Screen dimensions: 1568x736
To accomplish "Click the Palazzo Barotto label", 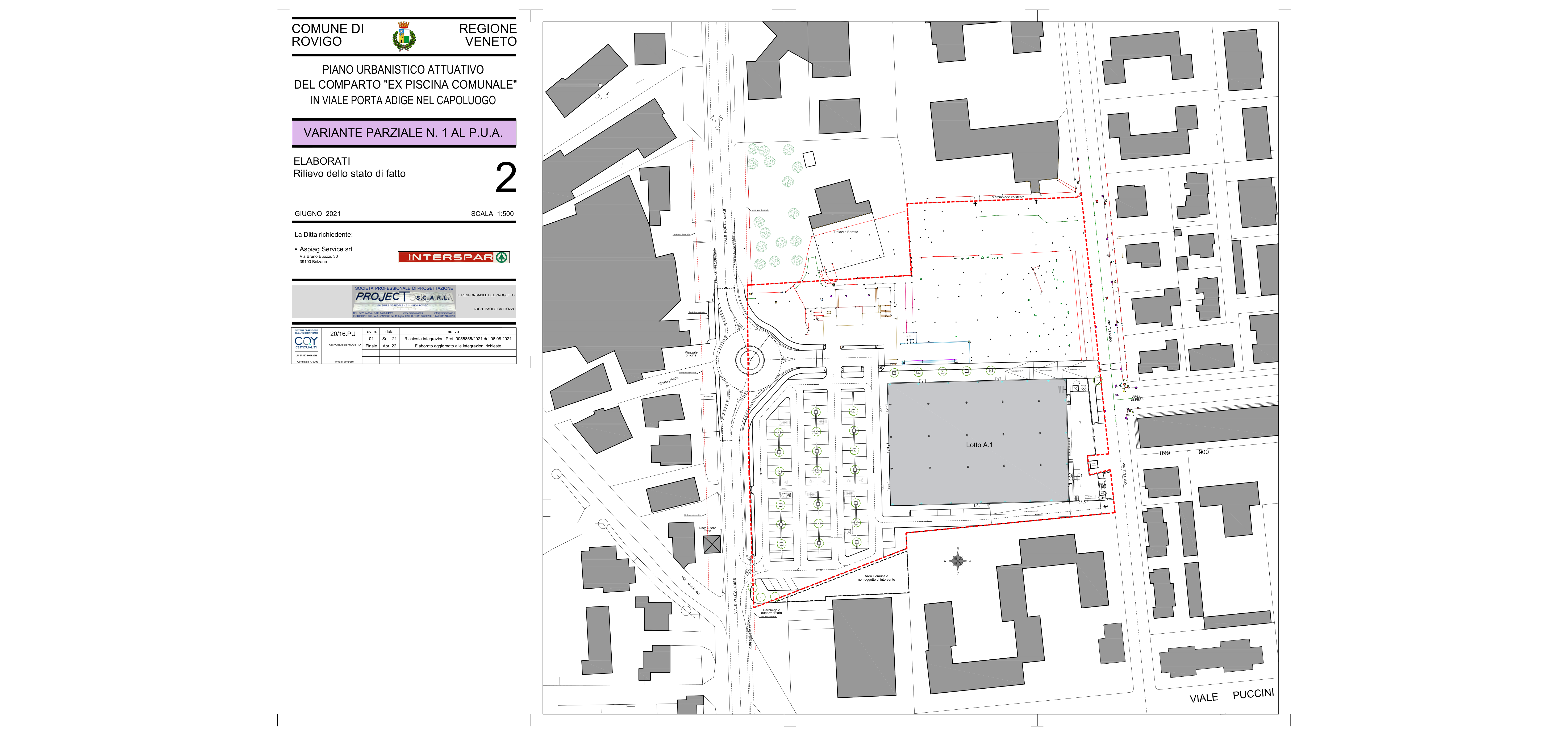I will [845, 232].
